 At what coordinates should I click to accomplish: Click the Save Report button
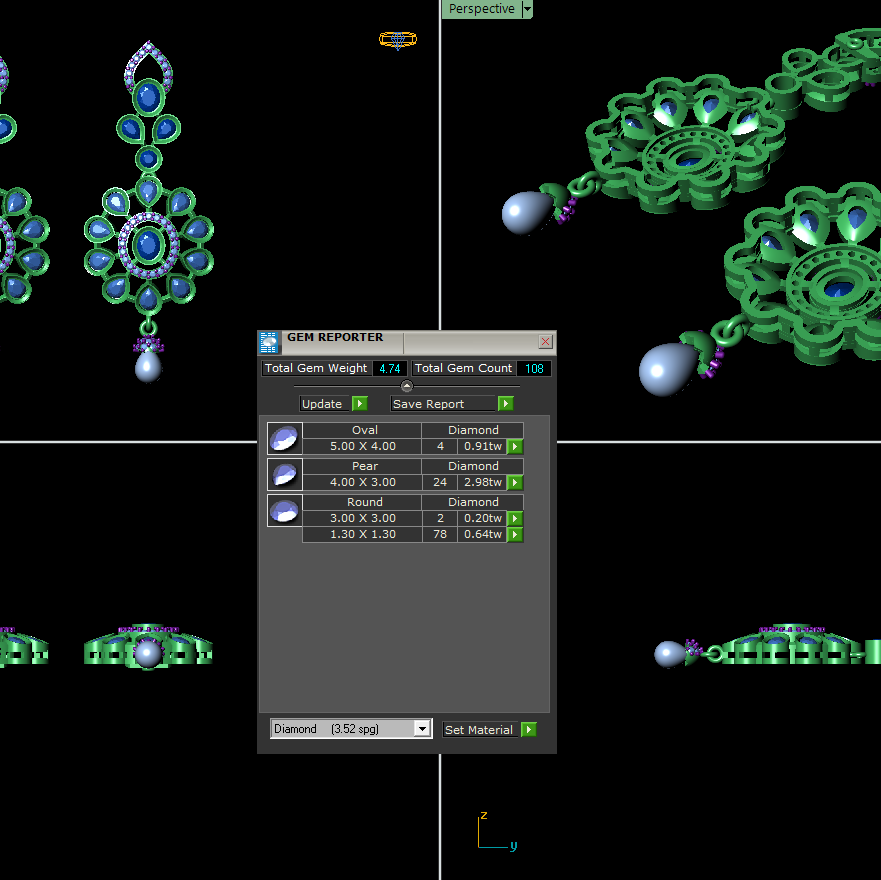point(451,404)
